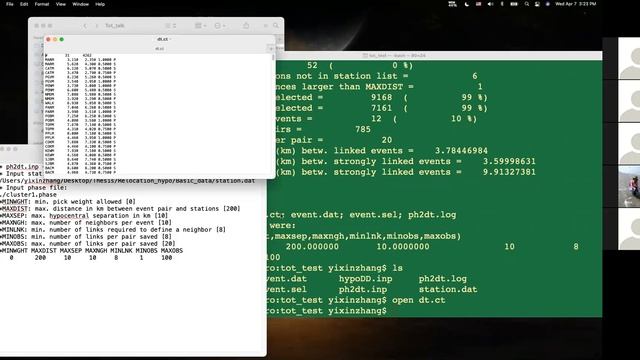Click inside dt.ct text content area
The width and height of the screenshot is (640, 360).
(158, 114)
